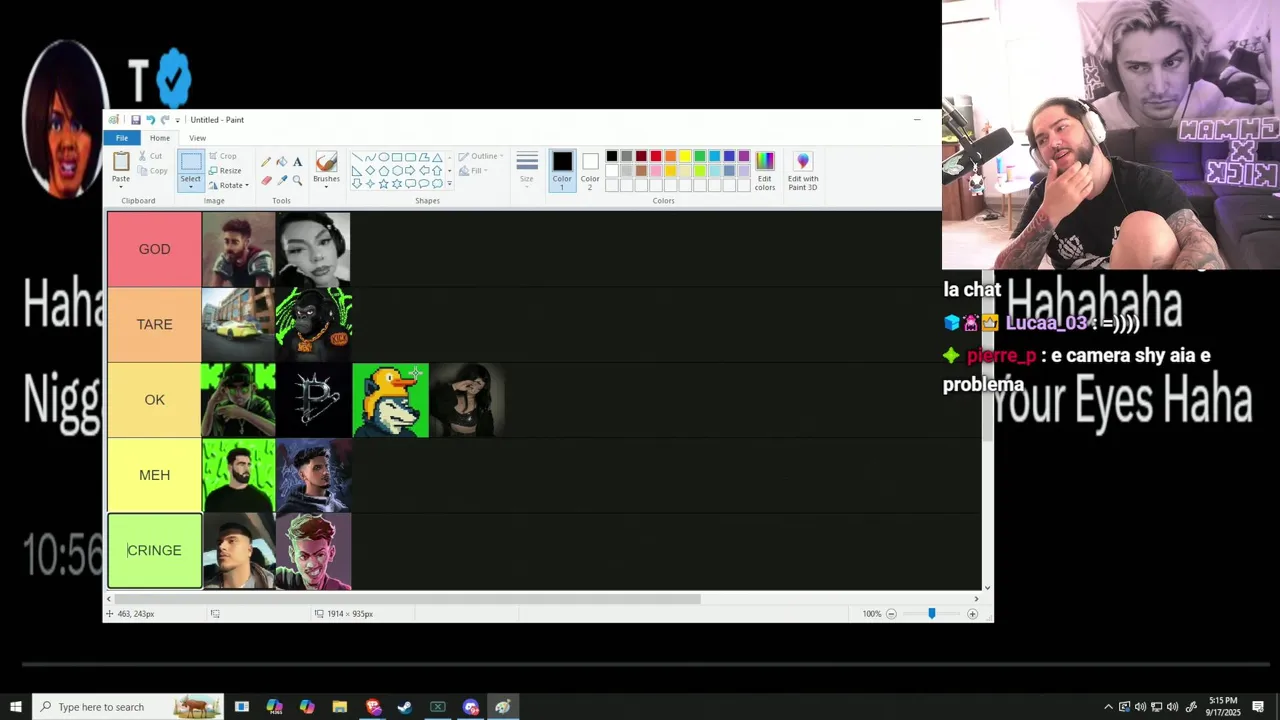
Task: Open the Paste dropdown arrow
Action: click(x=121, y=187)
